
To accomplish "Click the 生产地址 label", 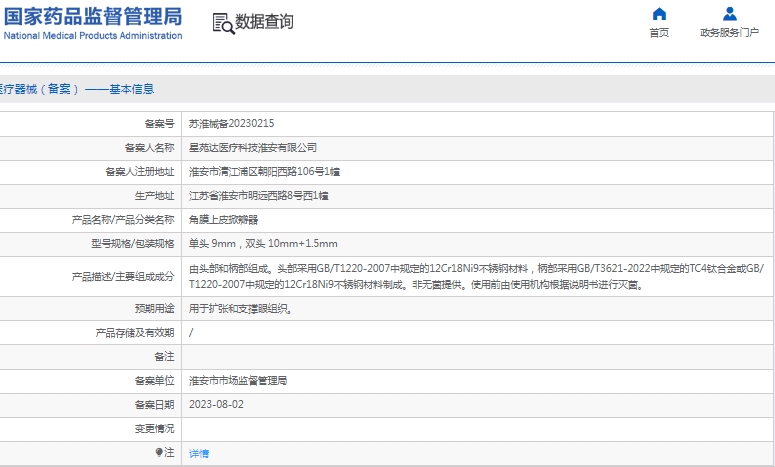I will pyautogui.click(x=154, y=196).
